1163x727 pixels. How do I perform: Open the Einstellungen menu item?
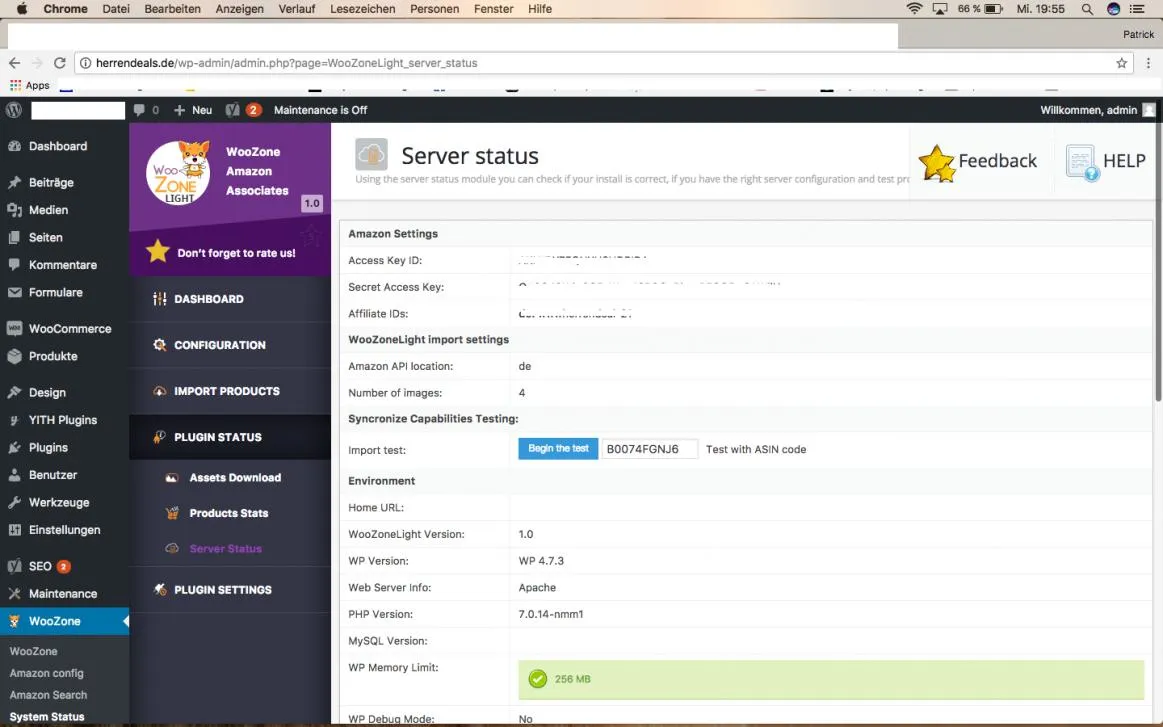pos(65,530)
